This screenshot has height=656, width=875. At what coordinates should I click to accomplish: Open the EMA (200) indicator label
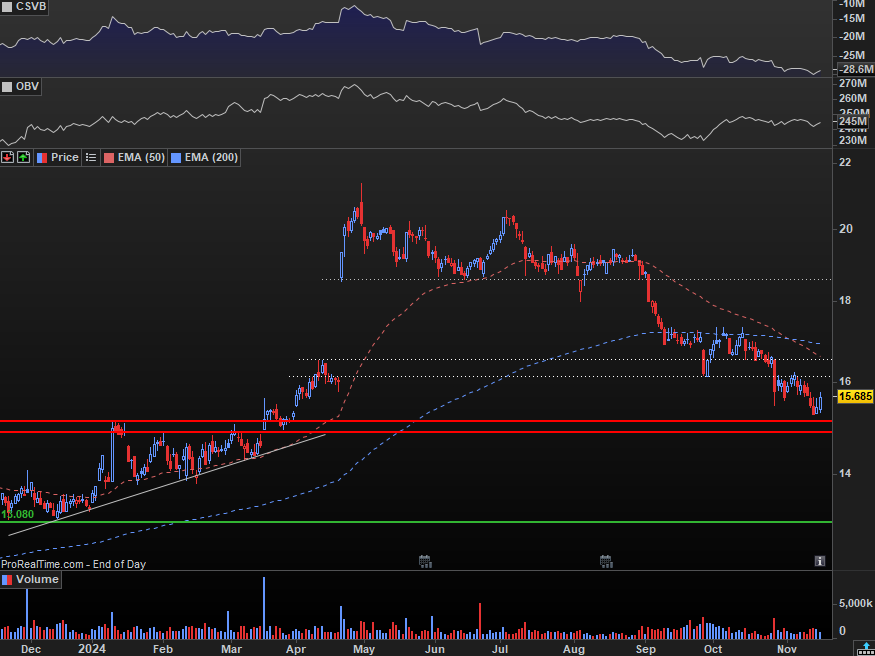211,158
